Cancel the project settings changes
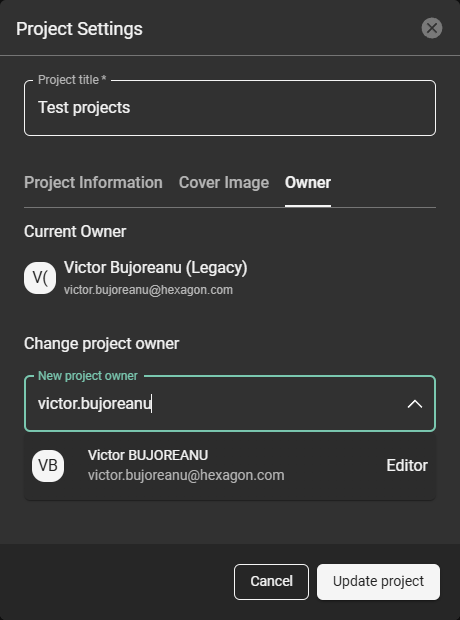This screenshot has width=460, height=620. (271, 582)
